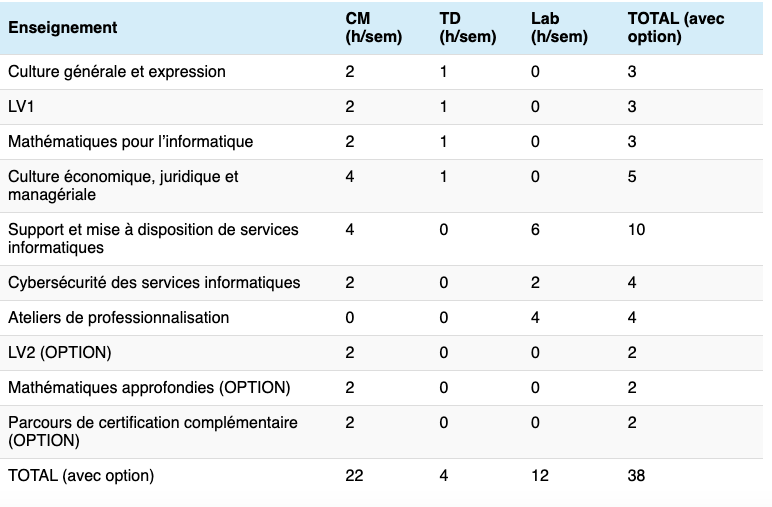Select the Culture générale et expression row label
772x507 pixels.
[x=117, y=72]
